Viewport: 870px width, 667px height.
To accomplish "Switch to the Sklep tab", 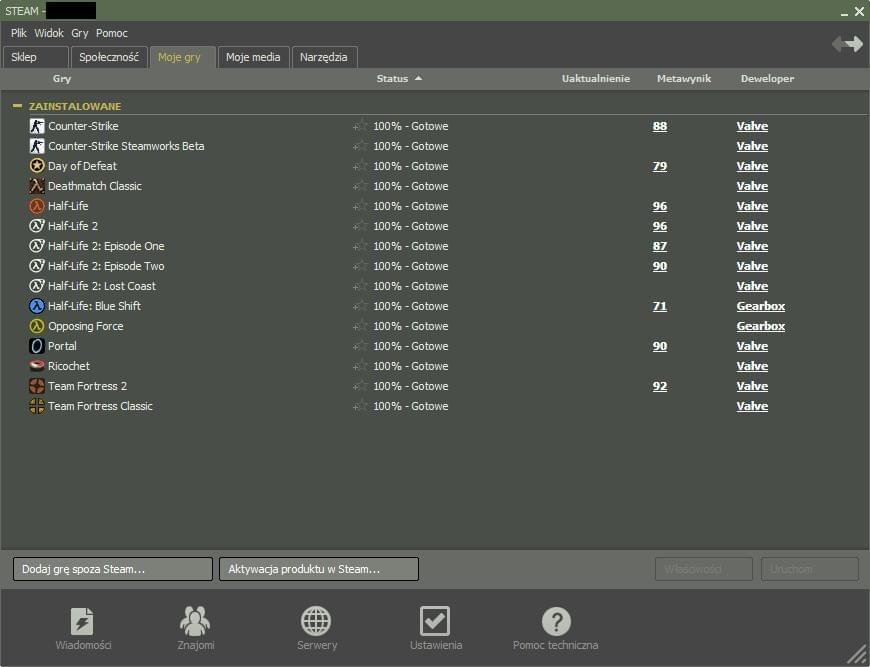I will [36, 57].
